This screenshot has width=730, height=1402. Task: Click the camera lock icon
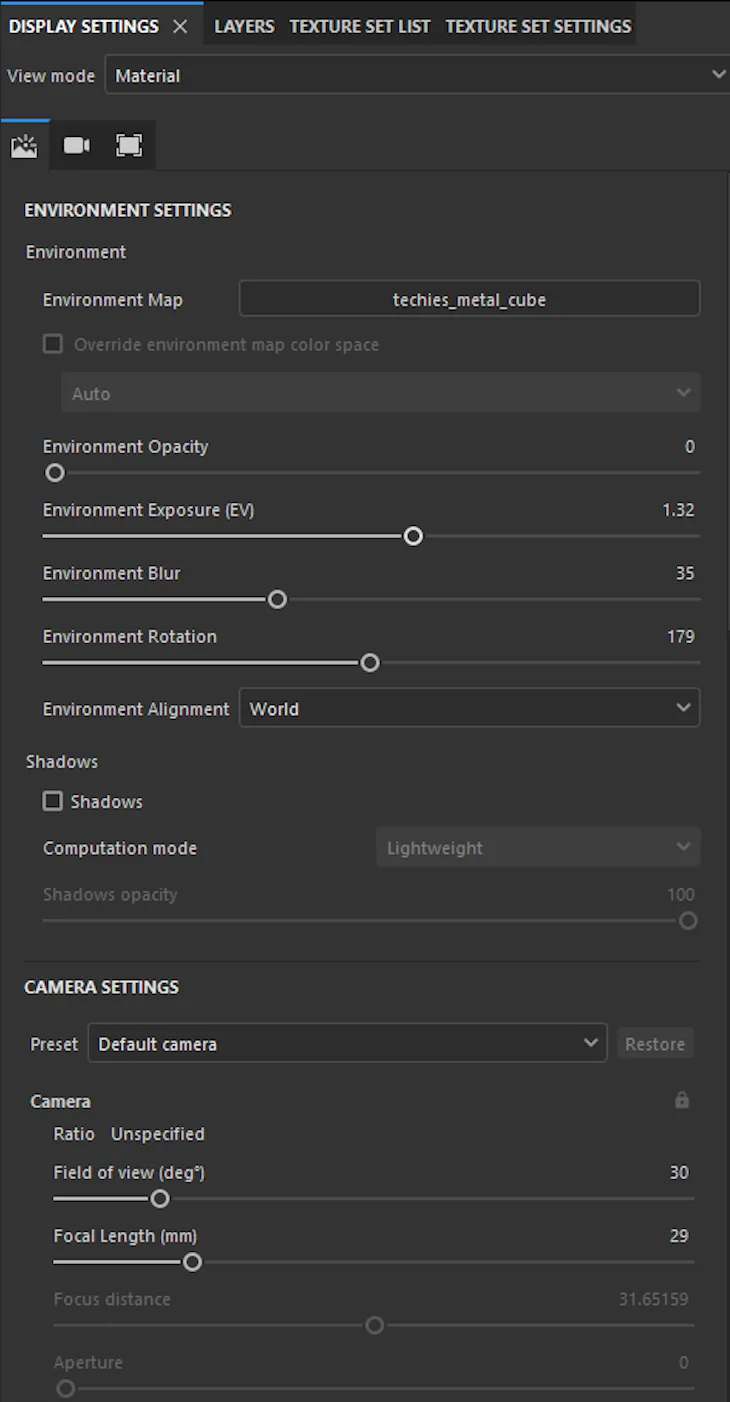(682, 1100)
